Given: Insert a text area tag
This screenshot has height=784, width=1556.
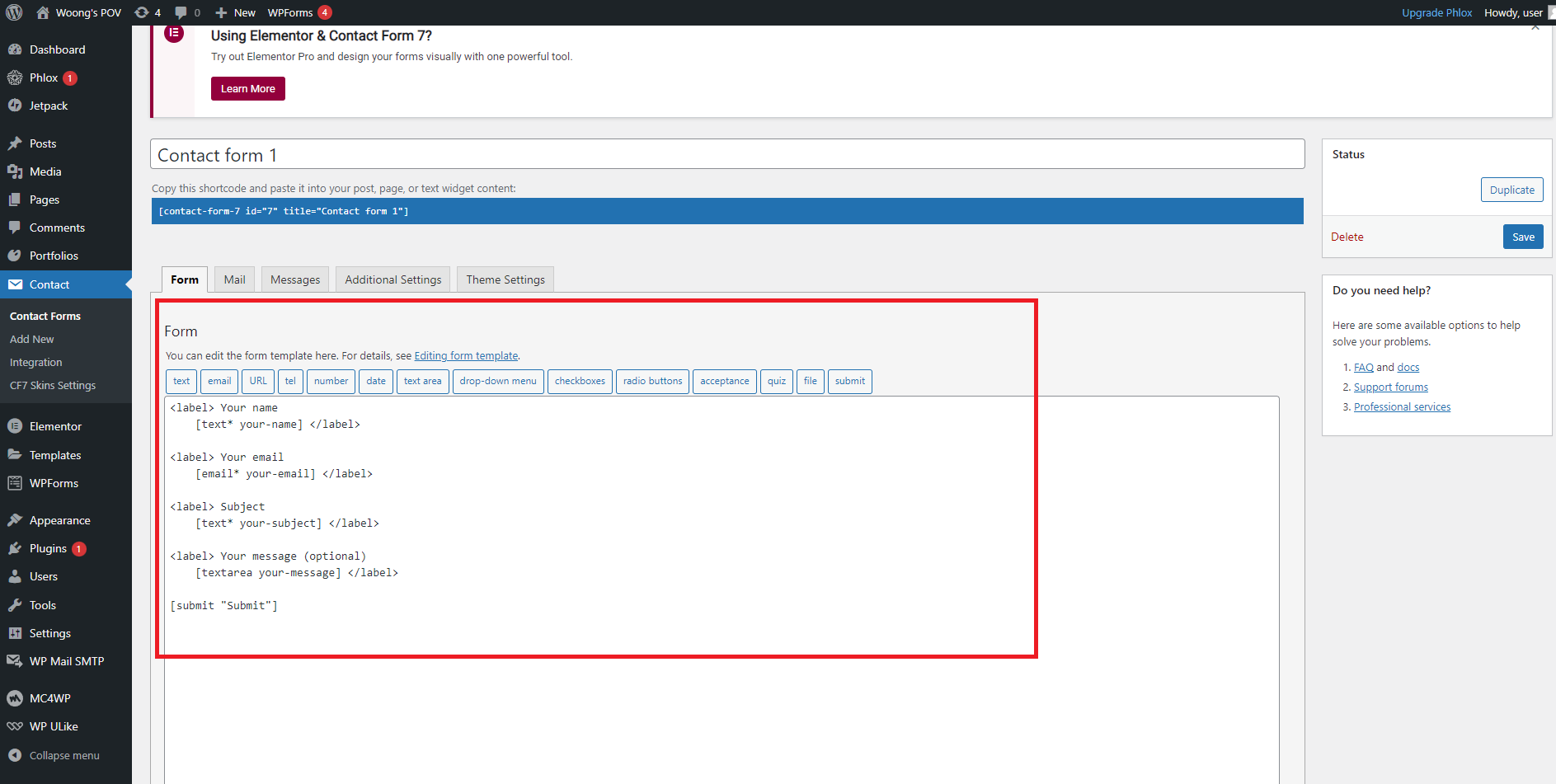Looking at the screenshot, I should [422, 381].
